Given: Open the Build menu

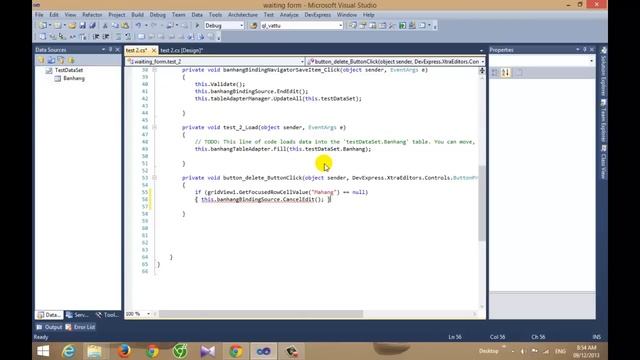Looking at the screenshot, I should [x=138, y=15].
